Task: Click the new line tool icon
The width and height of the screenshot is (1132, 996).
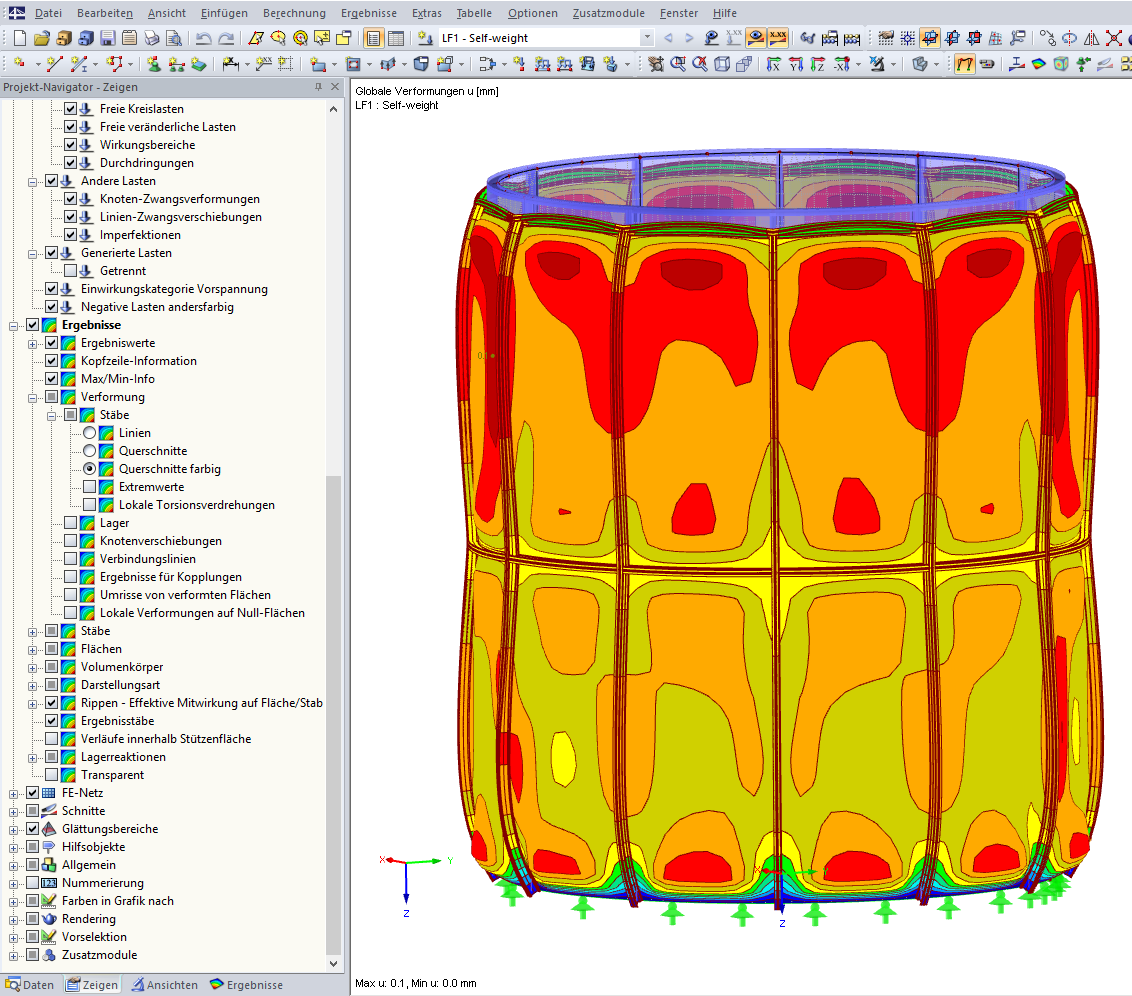Action: point(54,64)
